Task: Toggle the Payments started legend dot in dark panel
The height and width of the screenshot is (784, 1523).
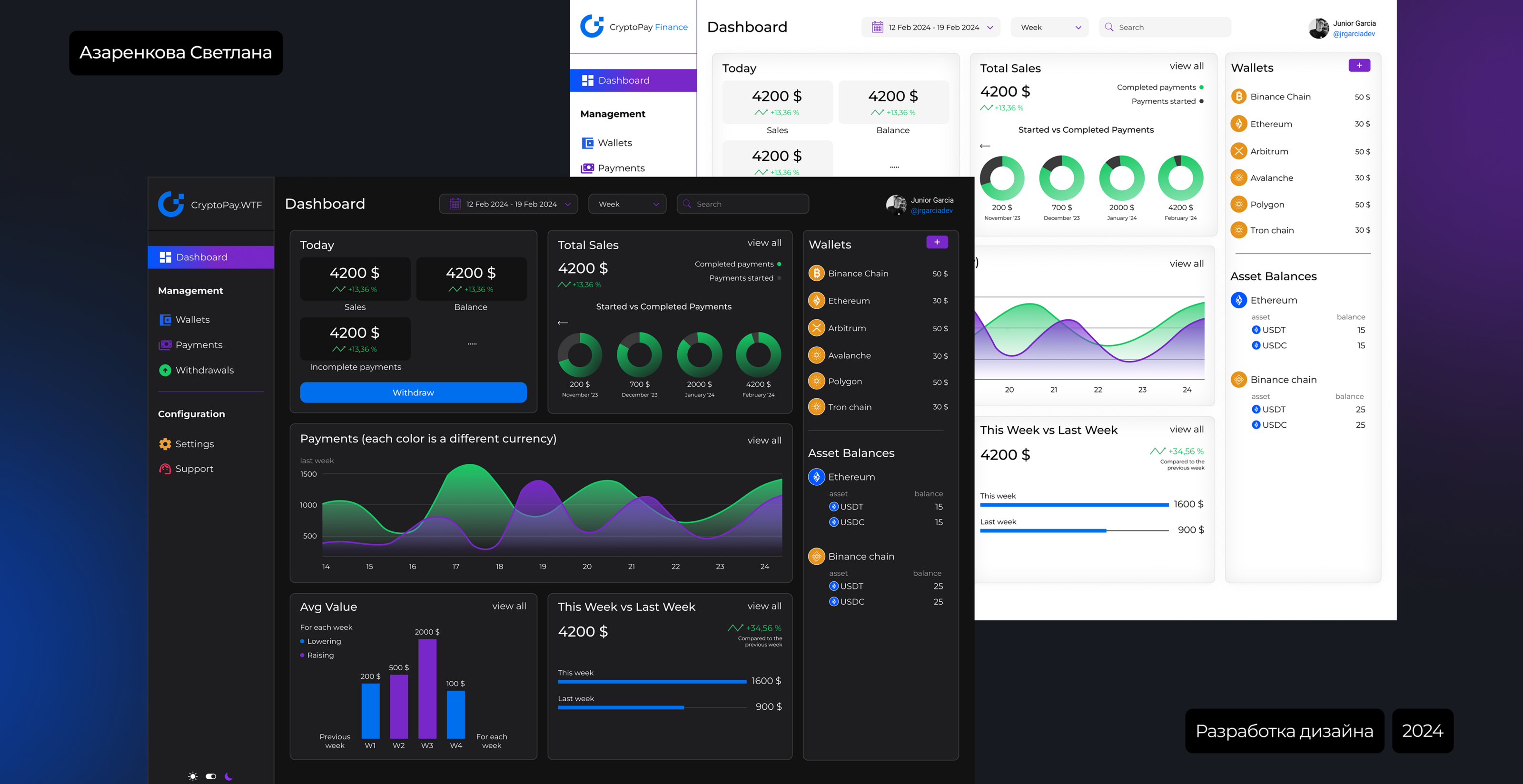Action: point(779,278)
